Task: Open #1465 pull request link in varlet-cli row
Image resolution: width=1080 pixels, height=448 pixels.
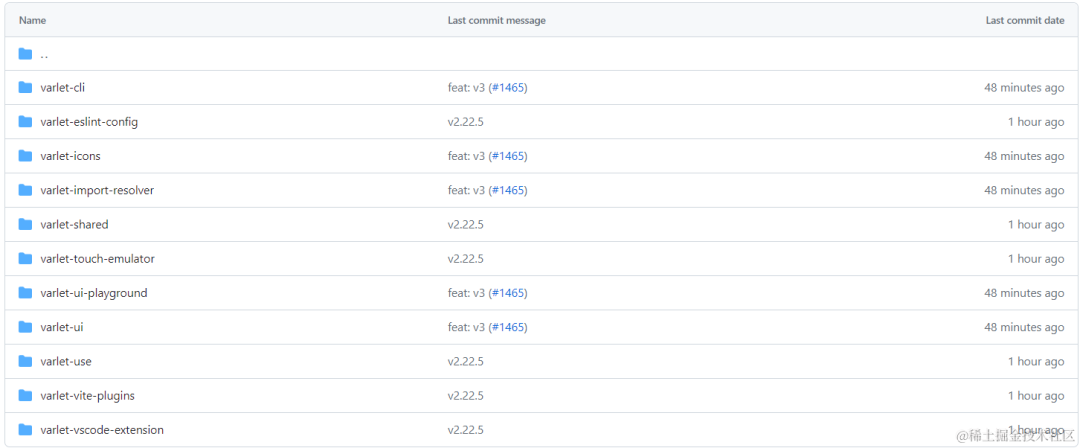Action: 508,88
